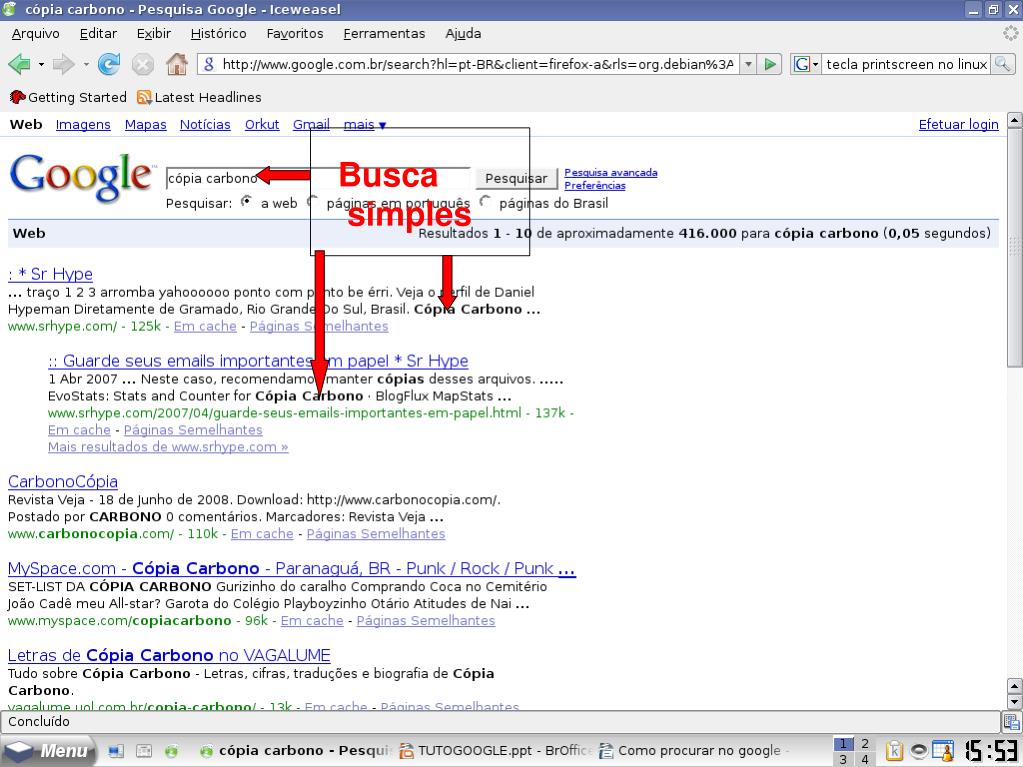Click the stop loading icon
The width and height of the screenshot is (1023, 767).
[143, 64]
